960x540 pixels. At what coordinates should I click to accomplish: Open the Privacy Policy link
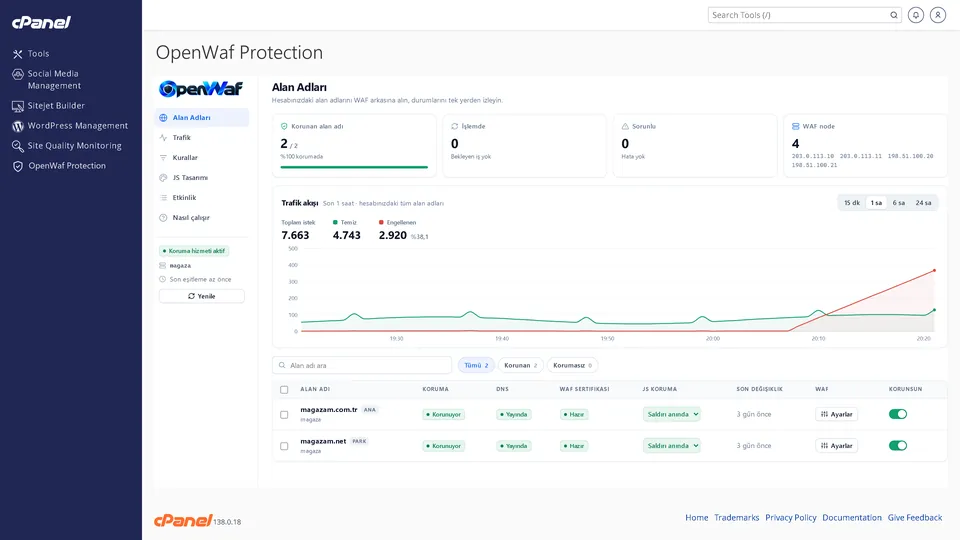(790, 518)
